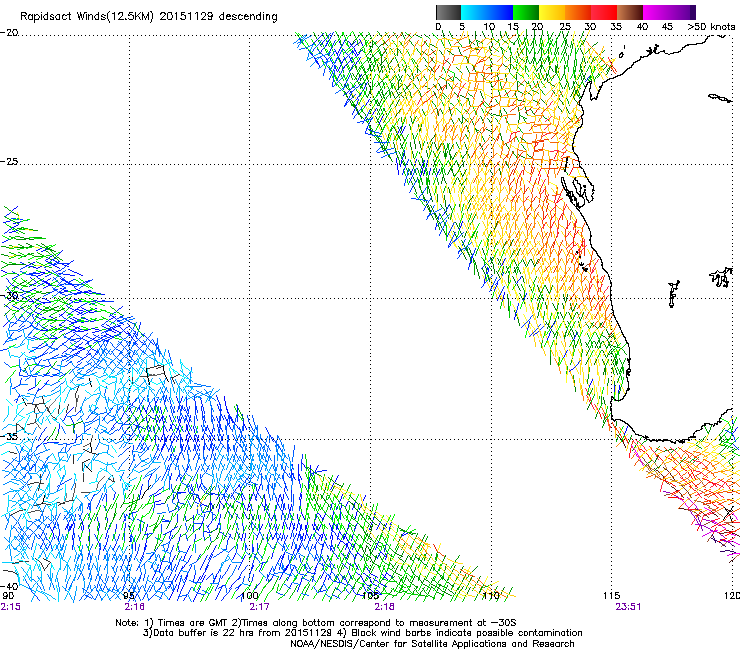Click the brown 35-40 knots color segment
This screenshot has height=650, width=740.
[630, 12]
